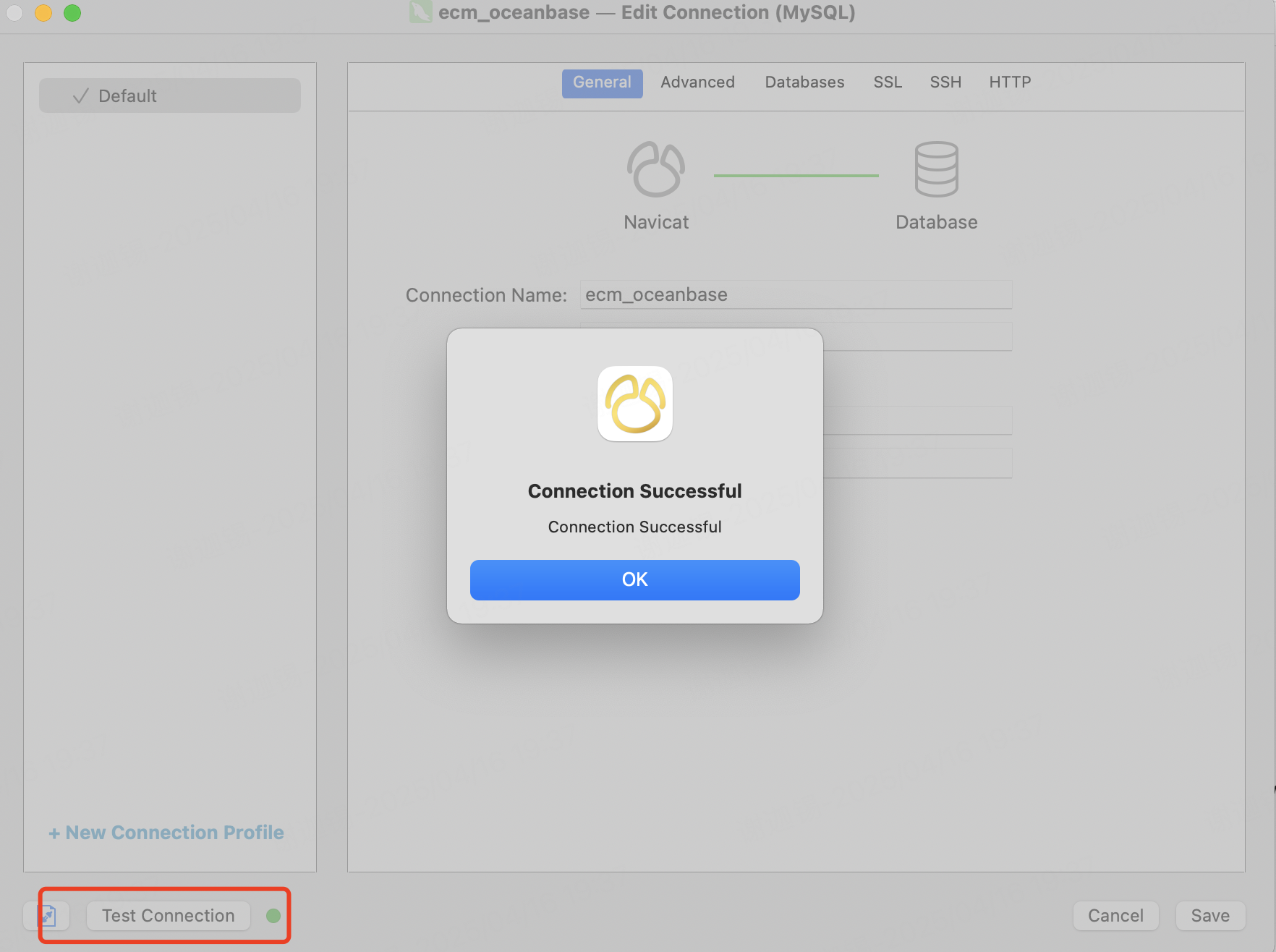1276x952 pixels.
Task: Select the Default connection profile
Action: point(170,95)
